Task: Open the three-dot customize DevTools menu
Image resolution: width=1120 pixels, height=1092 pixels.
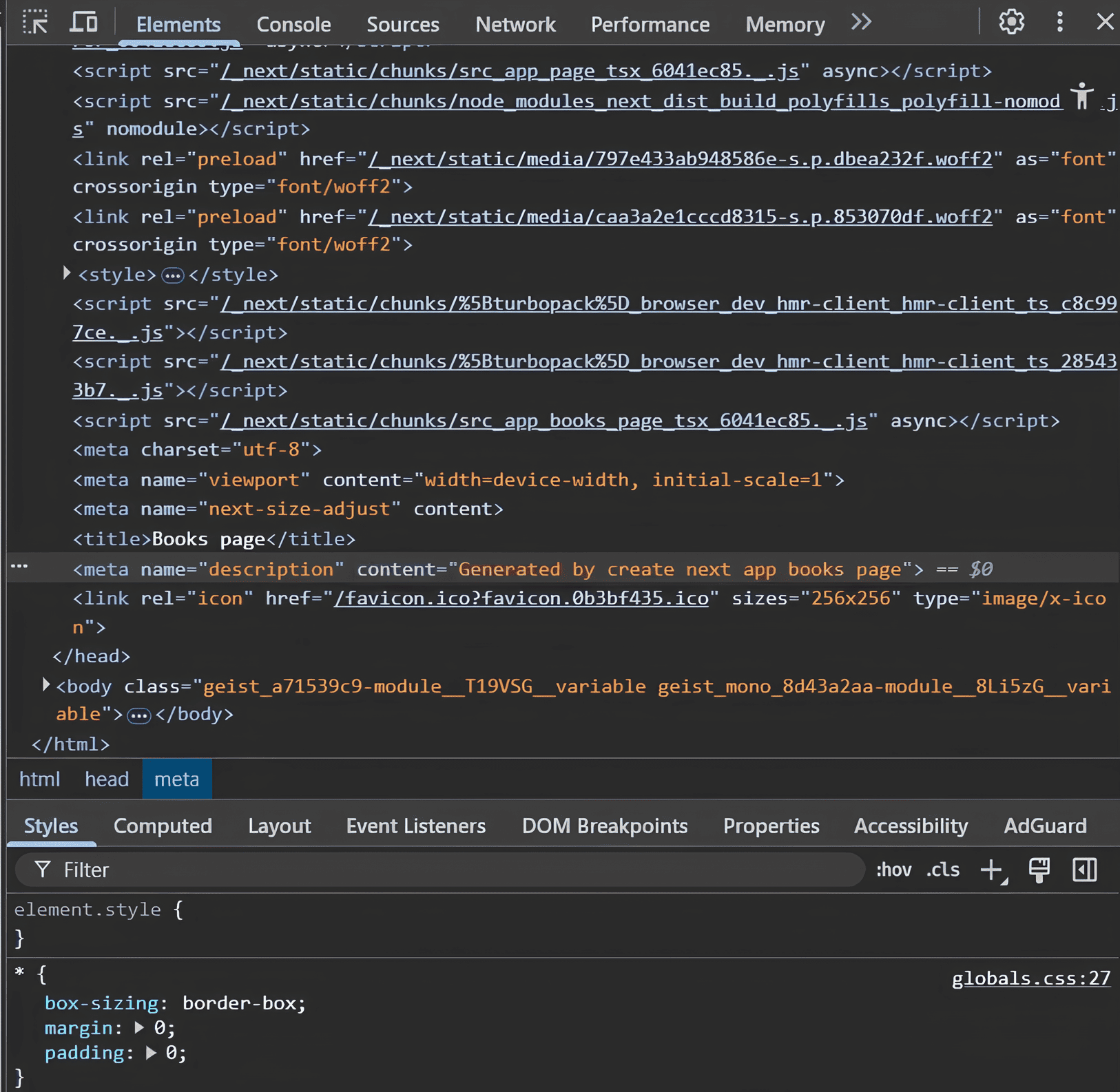Action: (1059, 23)
